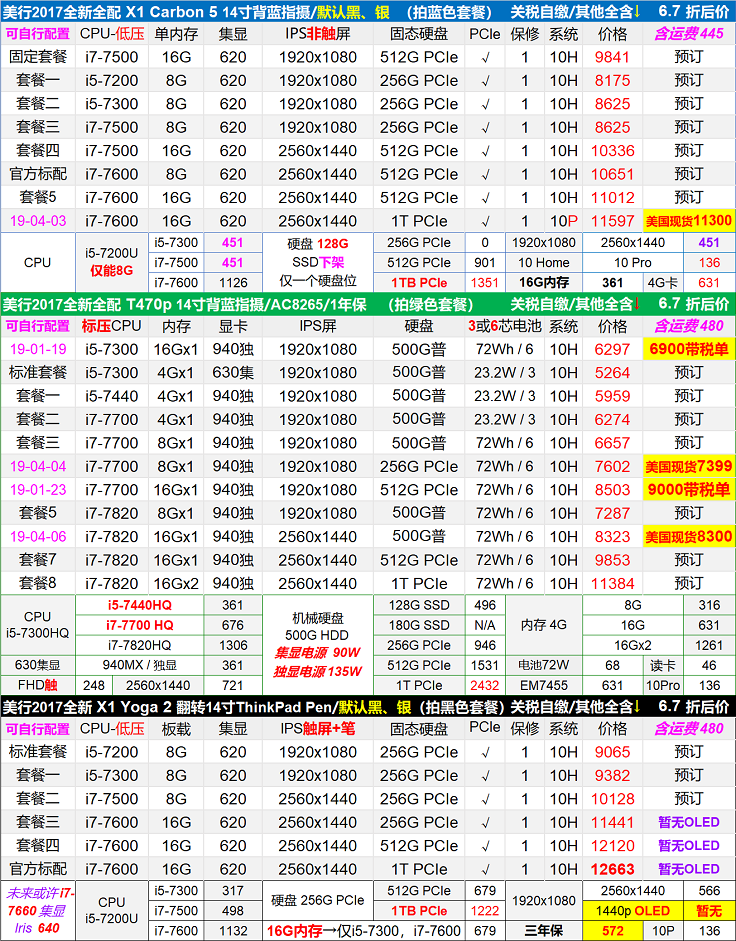Click the i7-7700 HQ upgrade option
This screenshot has height=941, width=736.
[x=139, y=625]
